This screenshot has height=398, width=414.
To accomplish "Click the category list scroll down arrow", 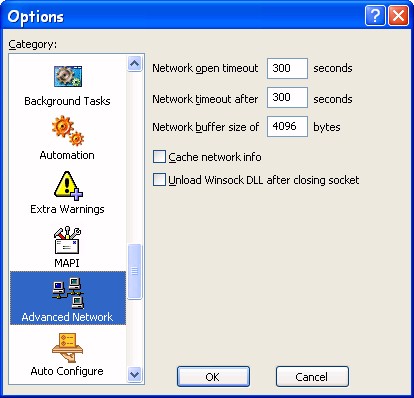I will tap(135, 374).
